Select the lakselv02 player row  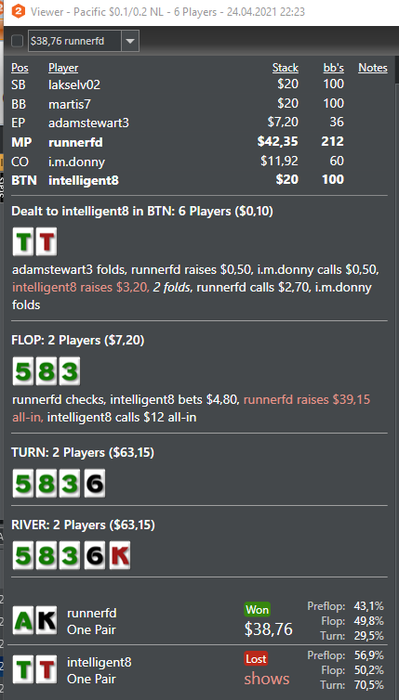click(199, 84)
